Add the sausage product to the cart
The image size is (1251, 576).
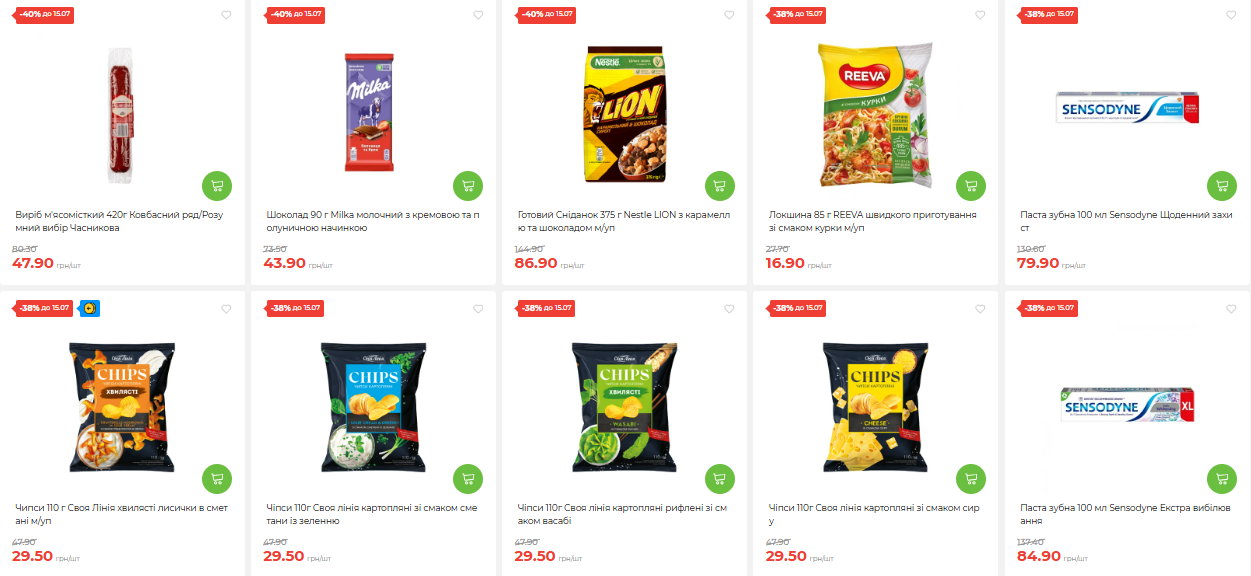(x=217, y=185)
